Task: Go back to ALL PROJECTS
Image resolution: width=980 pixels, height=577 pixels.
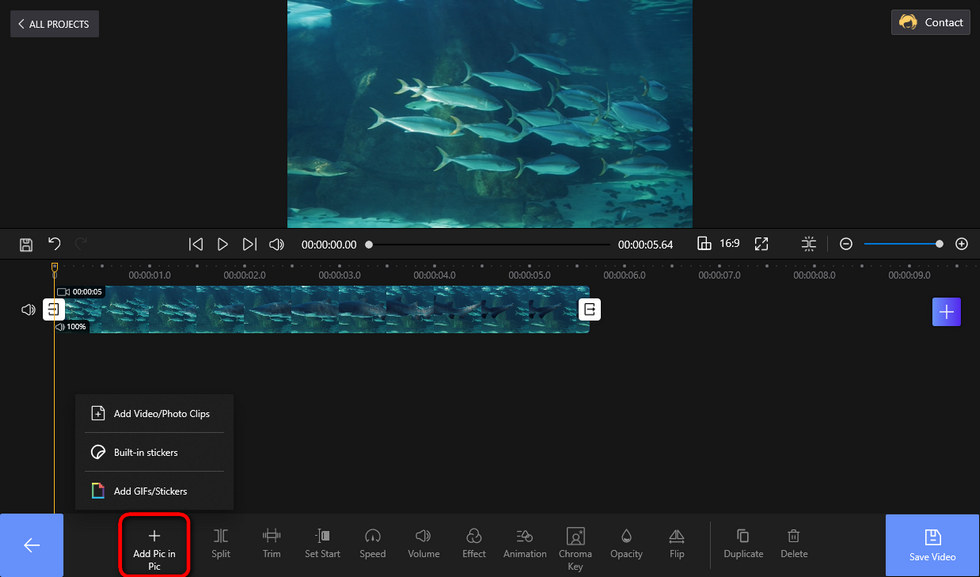Action: (54, 24)
